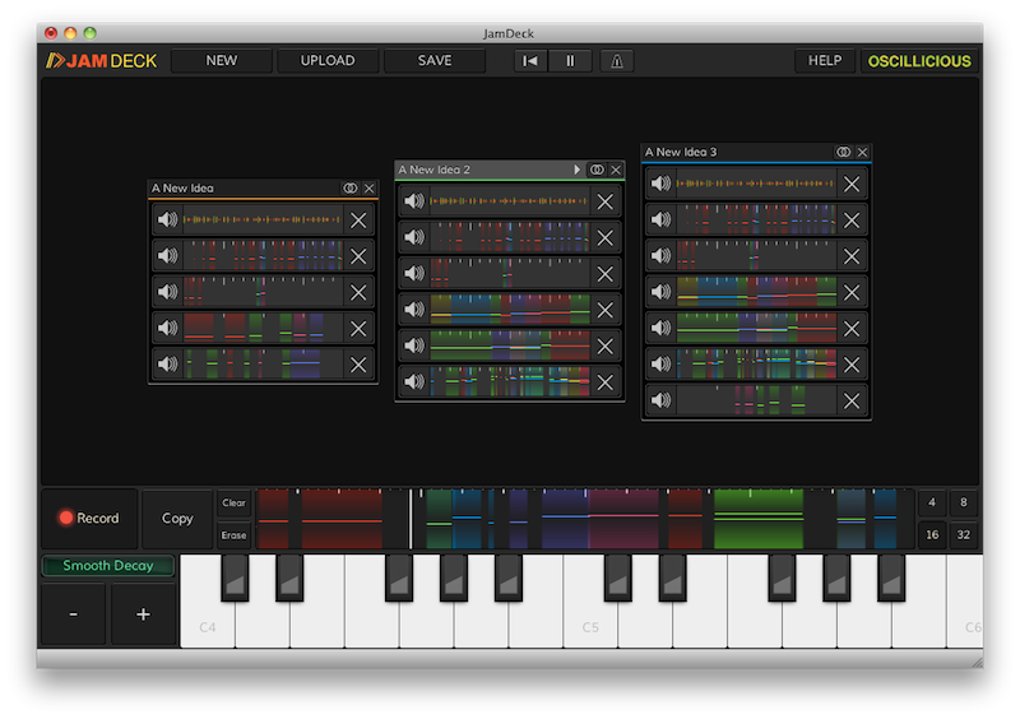Toggle speaker on the top track of A New Idea 3
Screen dimensions: 1020x719
pyautogui.click(x=660, y=184)
